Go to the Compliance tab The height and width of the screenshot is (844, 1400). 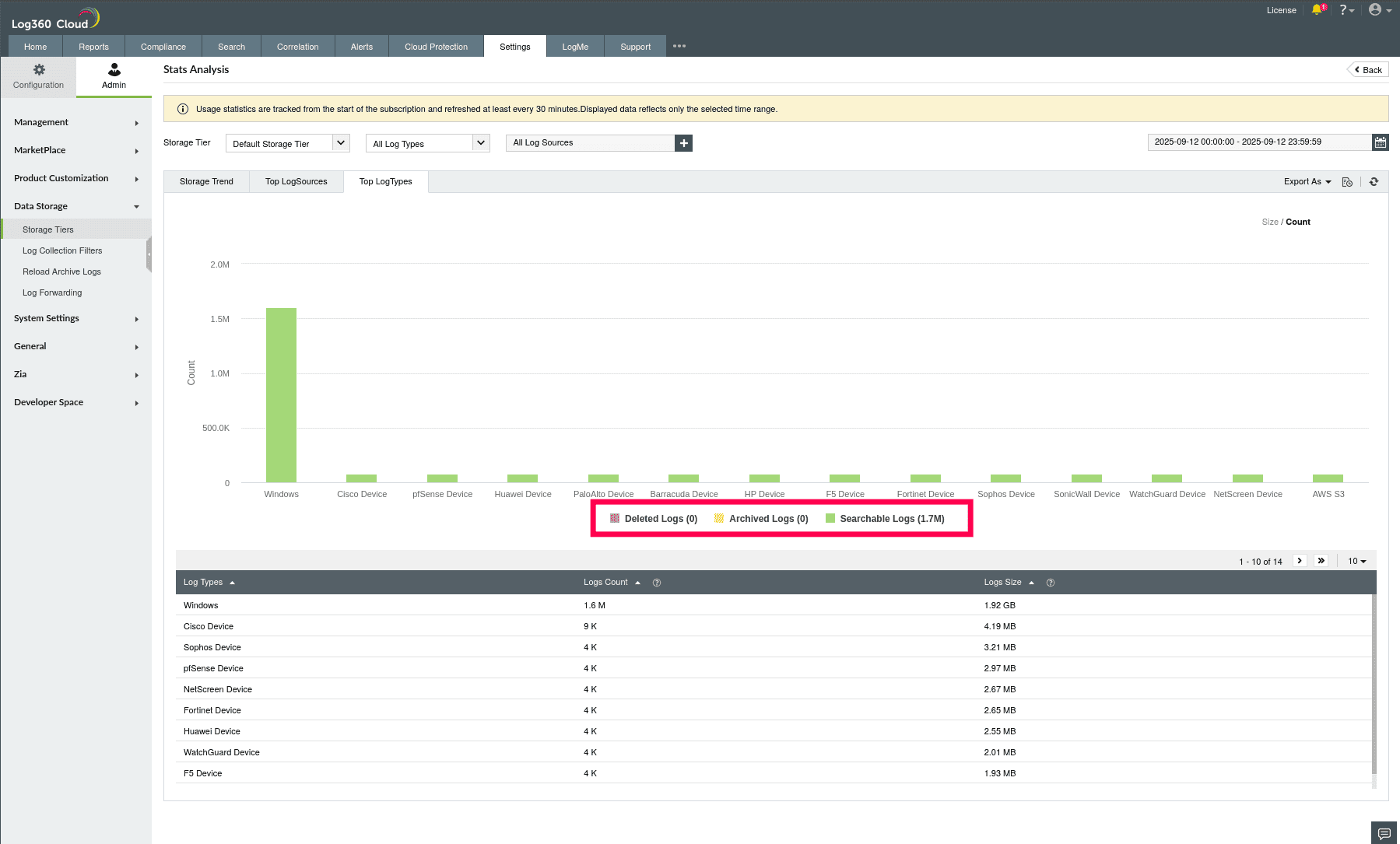click(x=163, y=47)
